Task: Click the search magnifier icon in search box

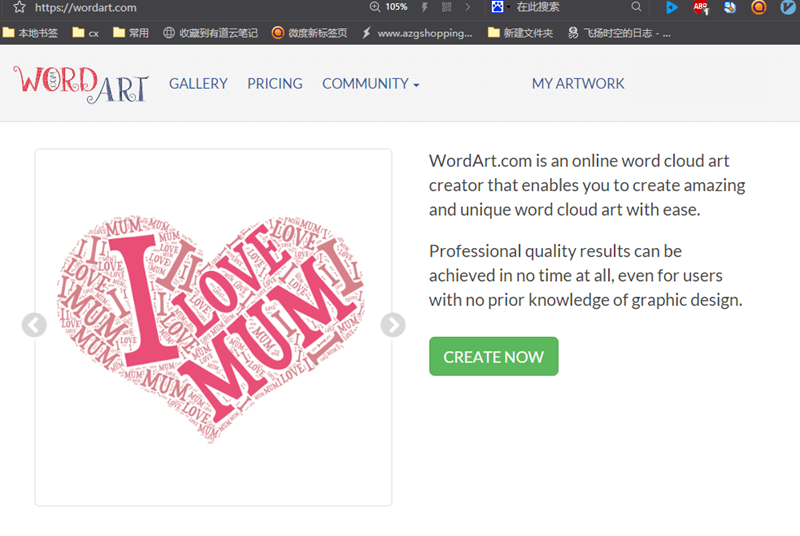Action: pyautogui.click(x=636, y=7)
